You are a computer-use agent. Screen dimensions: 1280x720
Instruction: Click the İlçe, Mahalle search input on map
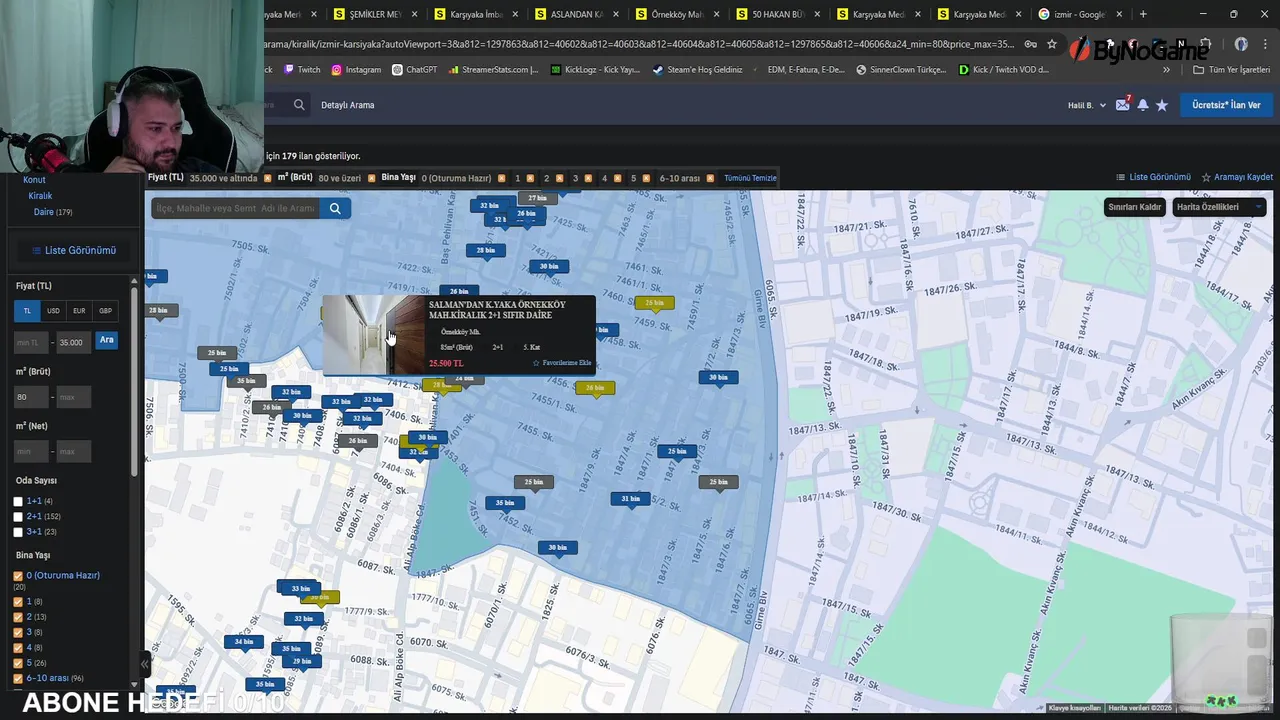[x=235, y=208]
